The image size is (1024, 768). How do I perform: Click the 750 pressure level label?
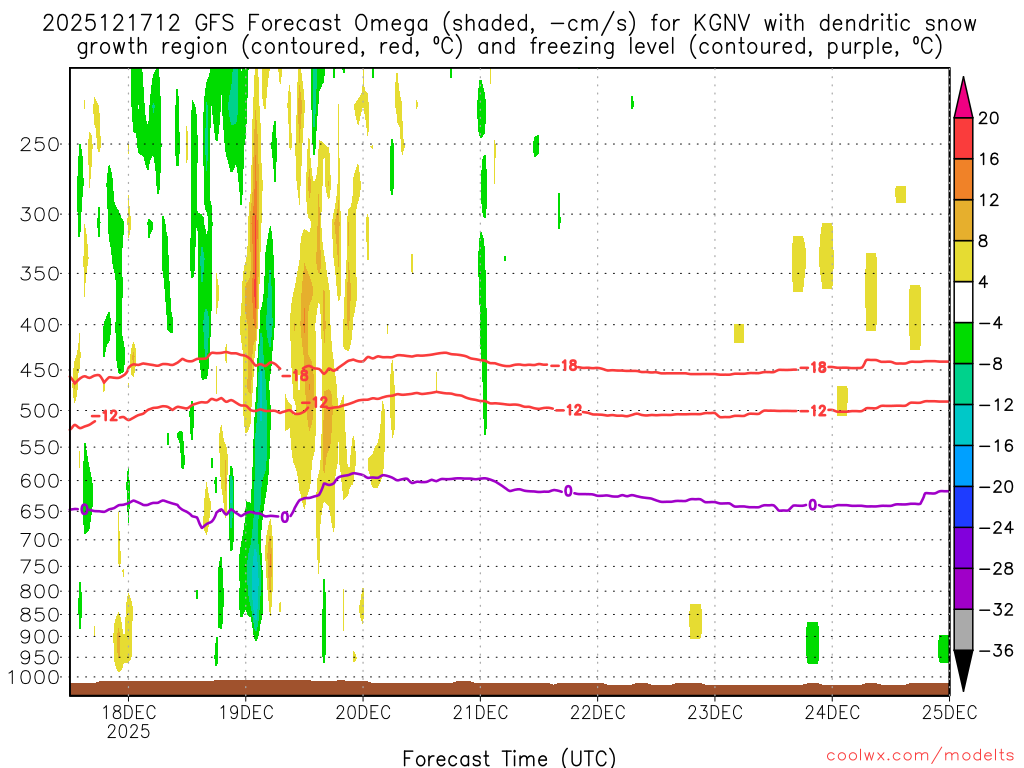tap(40, 567)
